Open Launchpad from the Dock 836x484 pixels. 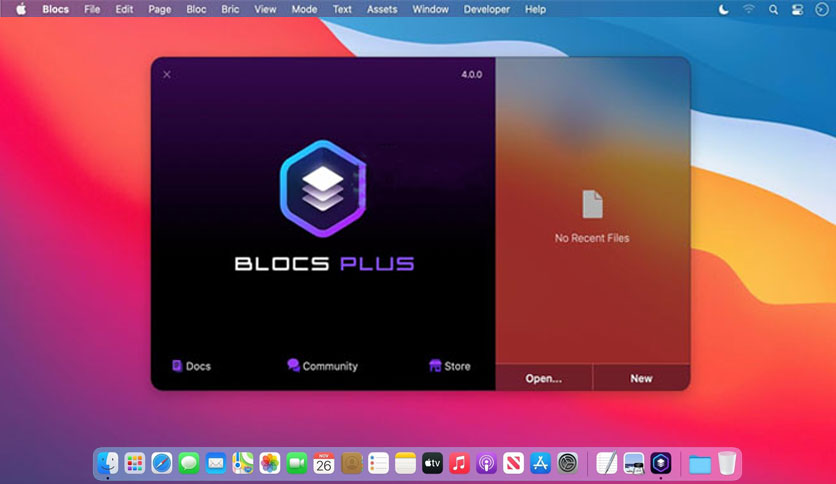click(x=135, y=463)
